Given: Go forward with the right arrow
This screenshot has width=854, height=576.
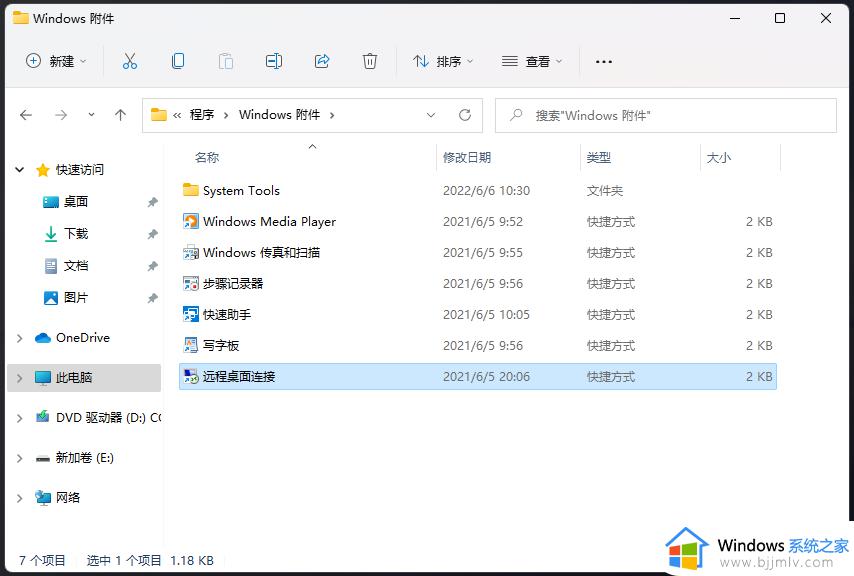Looking at the screenshot, I should point(61,115).
